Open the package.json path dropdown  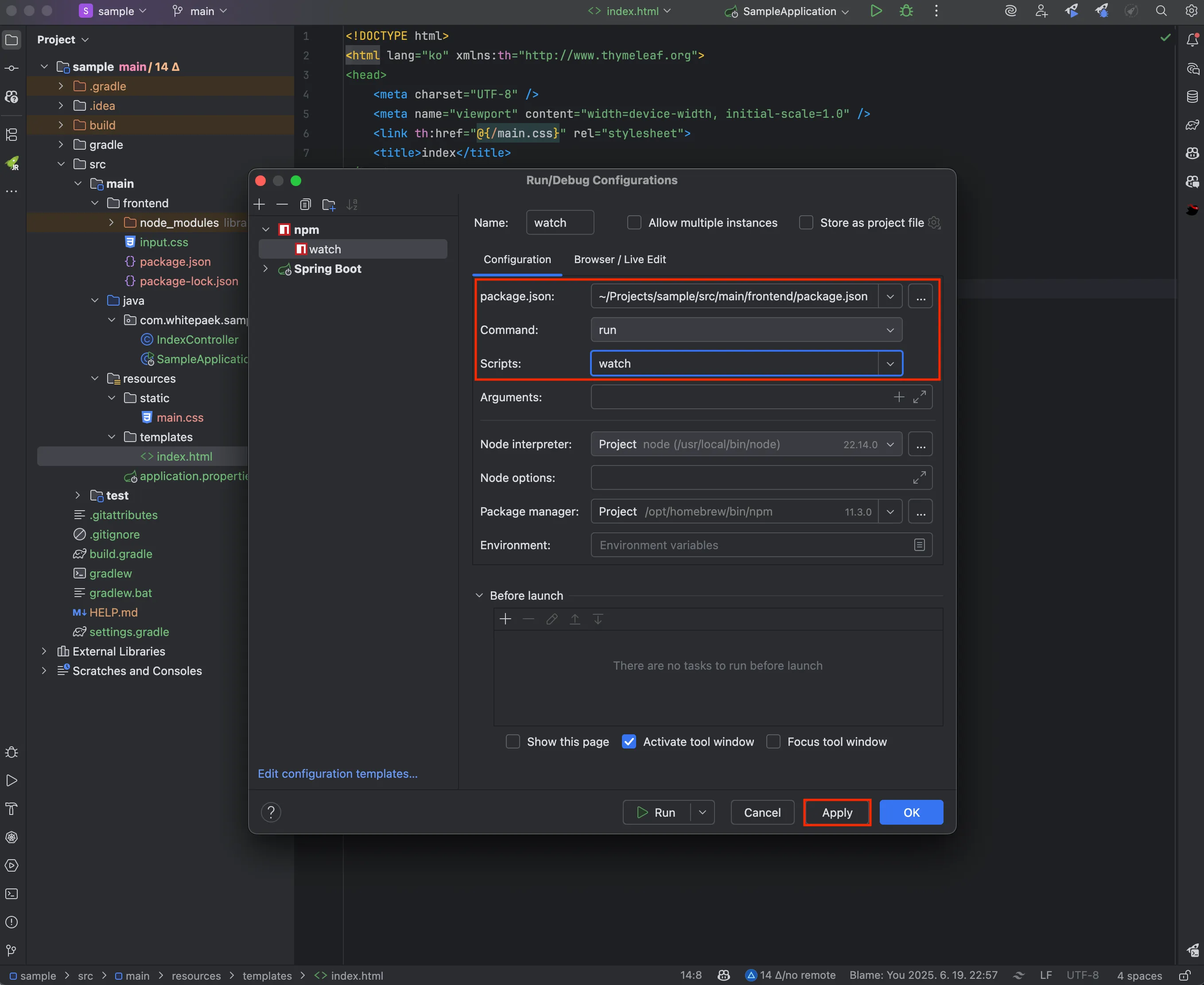coord(890,296)
